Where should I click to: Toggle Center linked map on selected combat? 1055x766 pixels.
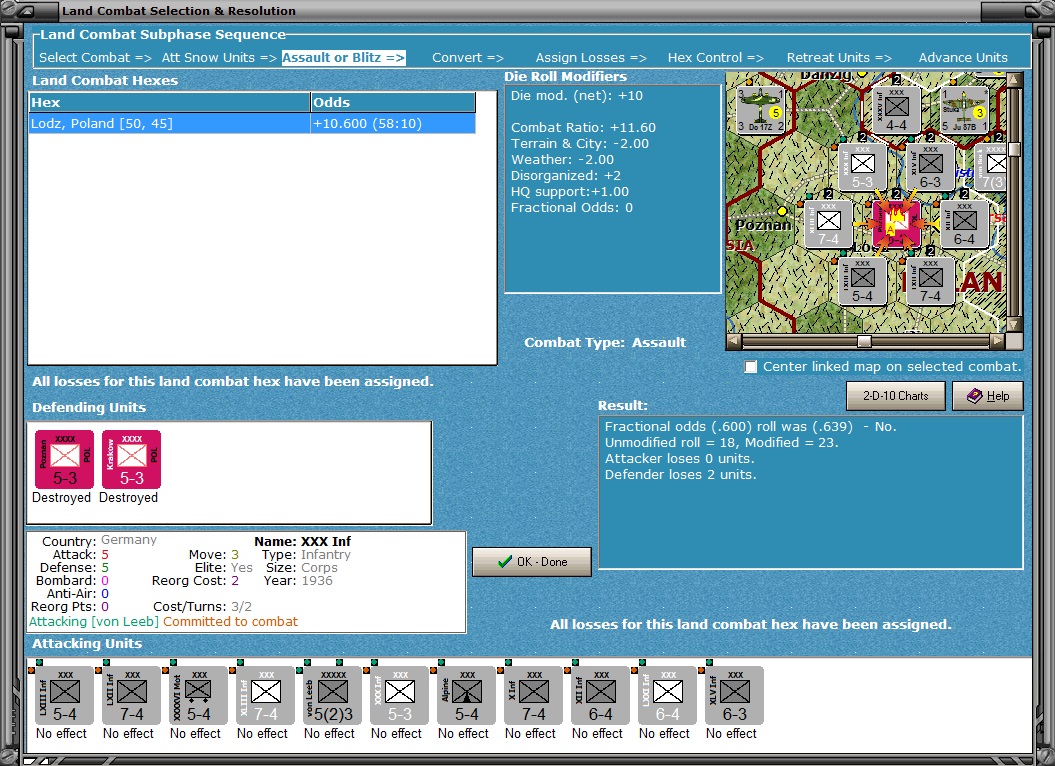click(751, 367)
